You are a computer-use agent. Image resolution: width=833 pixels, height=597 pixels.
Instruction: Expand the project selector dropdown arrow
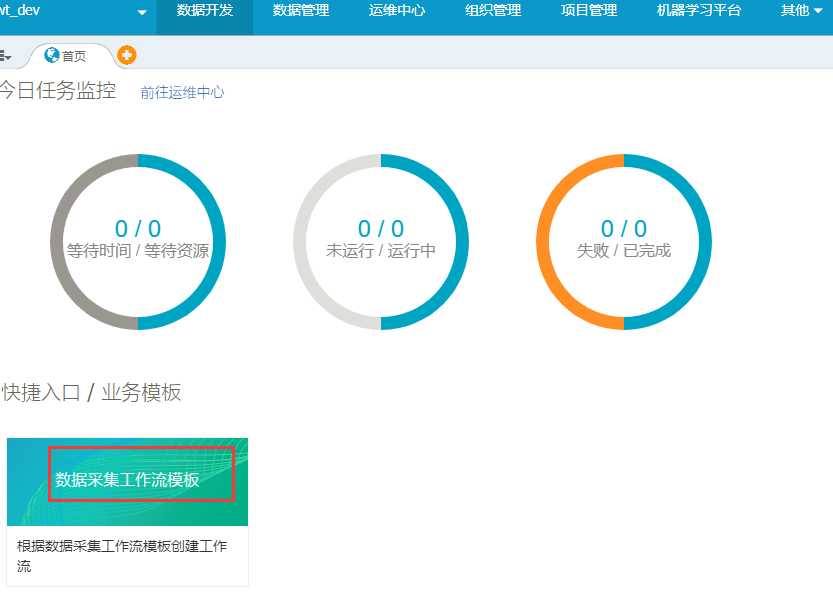tap(142, 12)
